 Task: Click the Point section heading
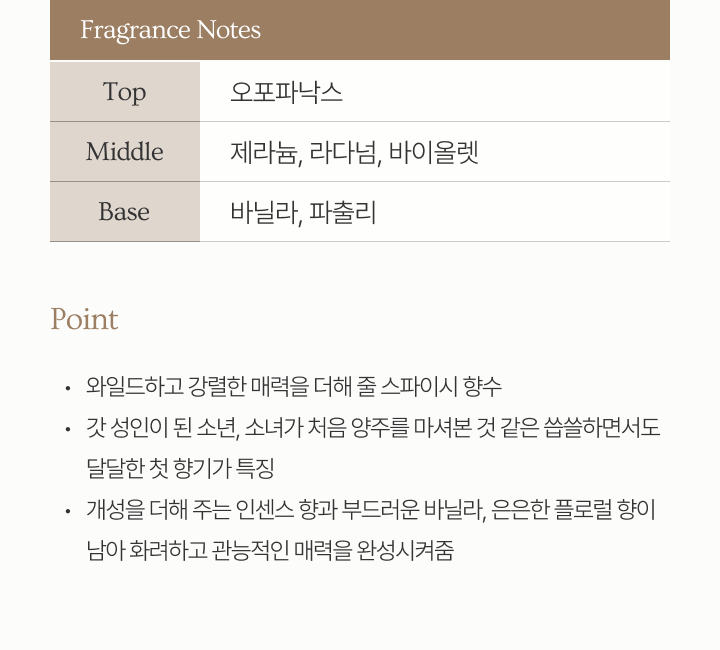coord(84,320)
